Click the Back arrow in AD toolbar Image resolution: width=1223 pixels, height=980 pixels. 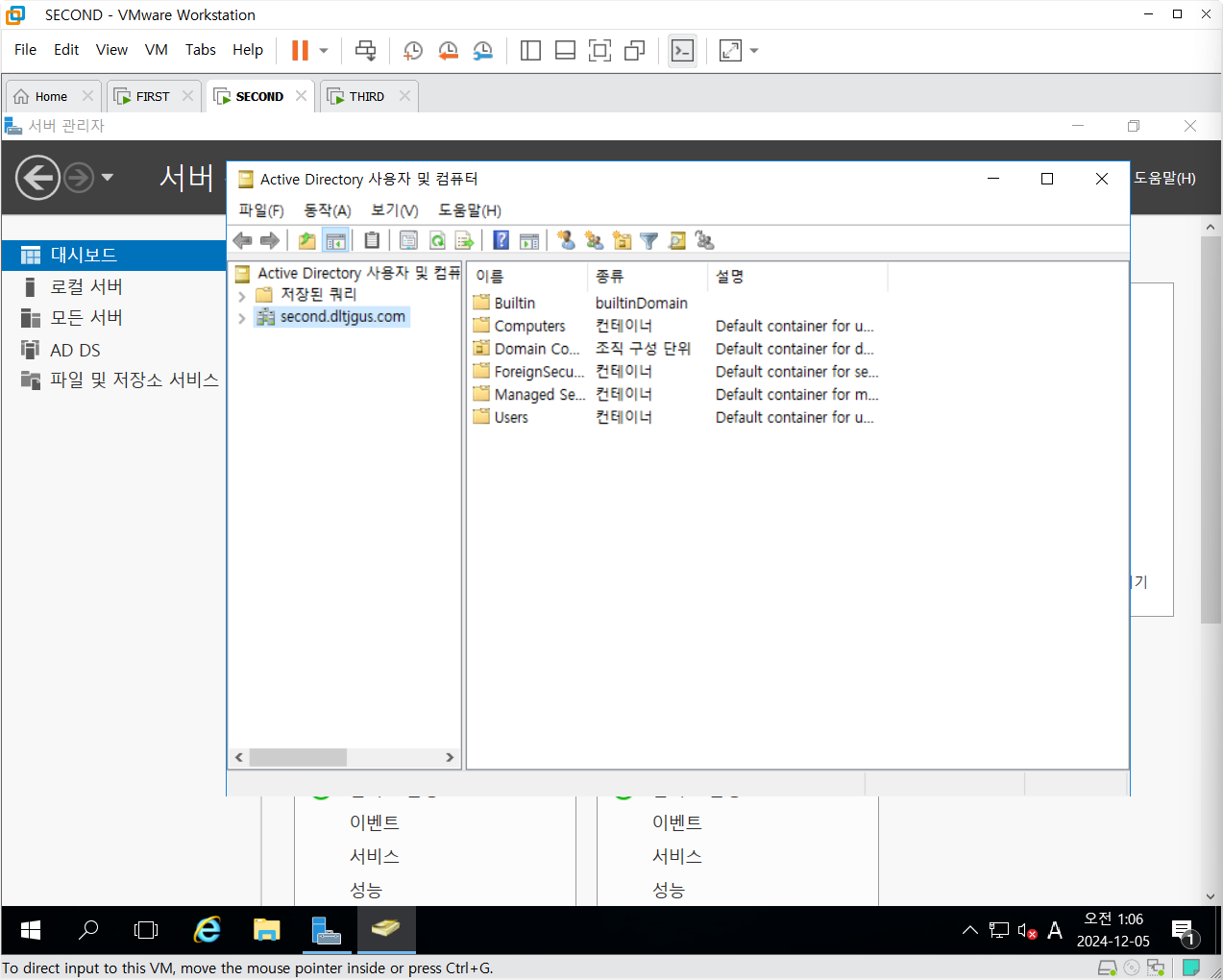[x=243, y=240]
